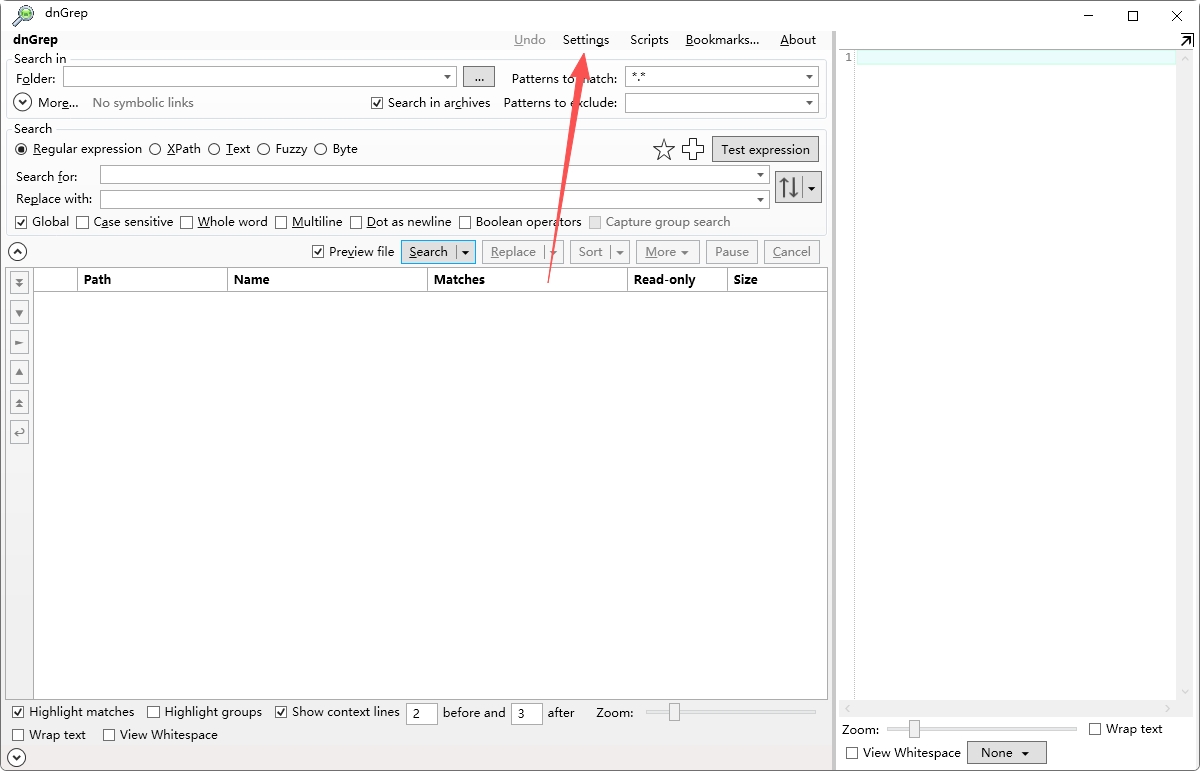Click the swap search/replace arrows icon

coord(789,187)
